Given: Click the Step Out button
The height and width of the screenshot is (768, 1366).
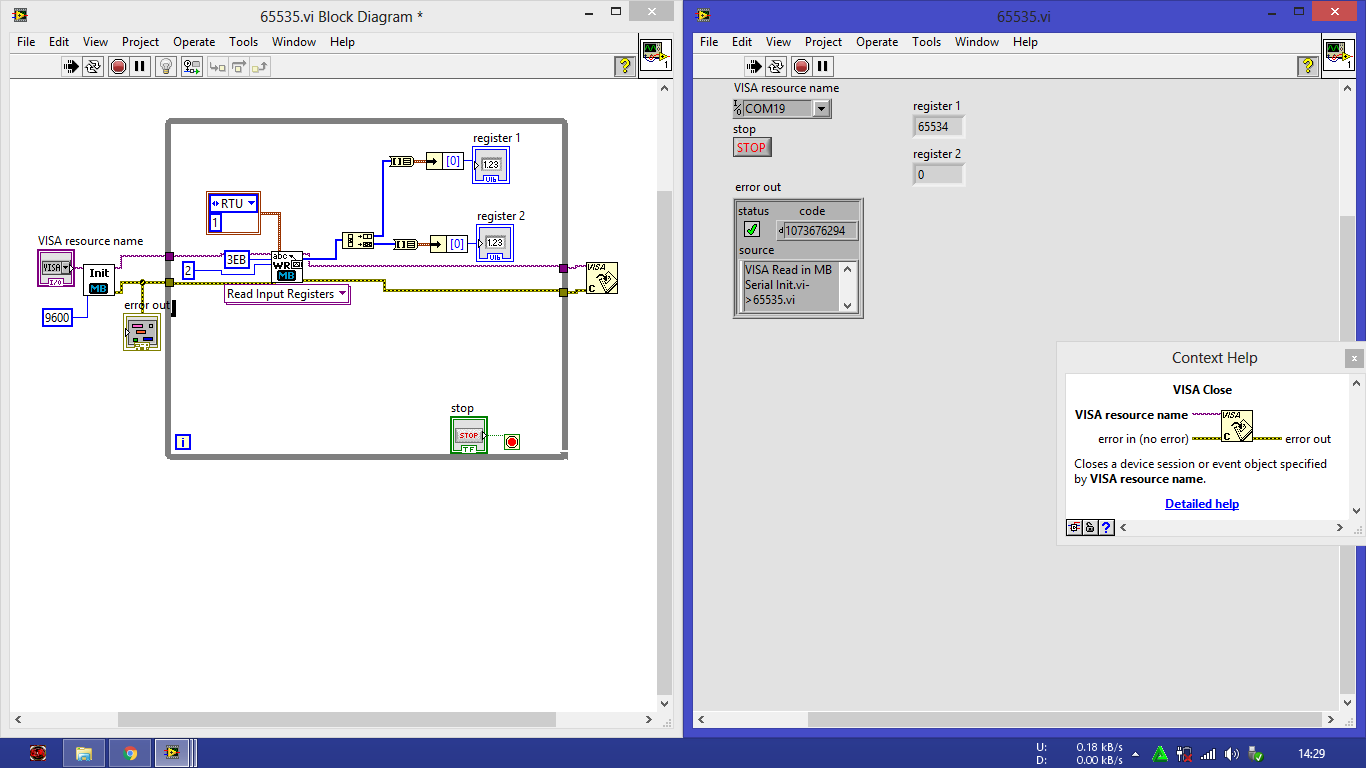Looking at the screenshot, I should (x=260, y=67).
